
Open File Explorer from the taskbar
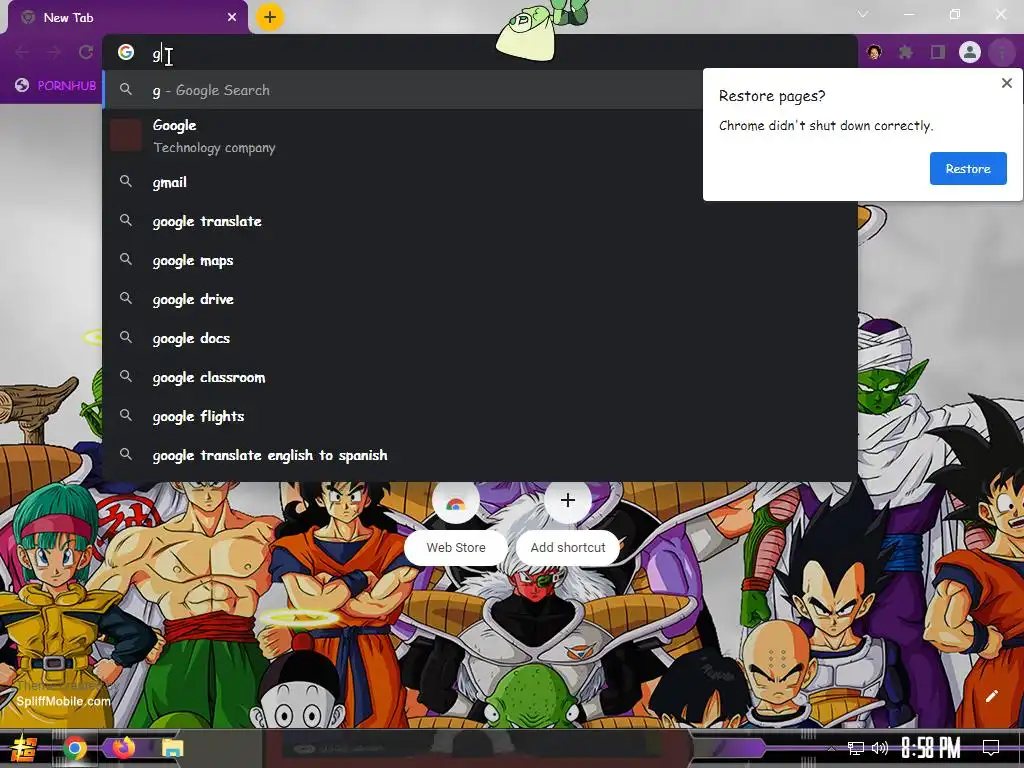(172, 748)
